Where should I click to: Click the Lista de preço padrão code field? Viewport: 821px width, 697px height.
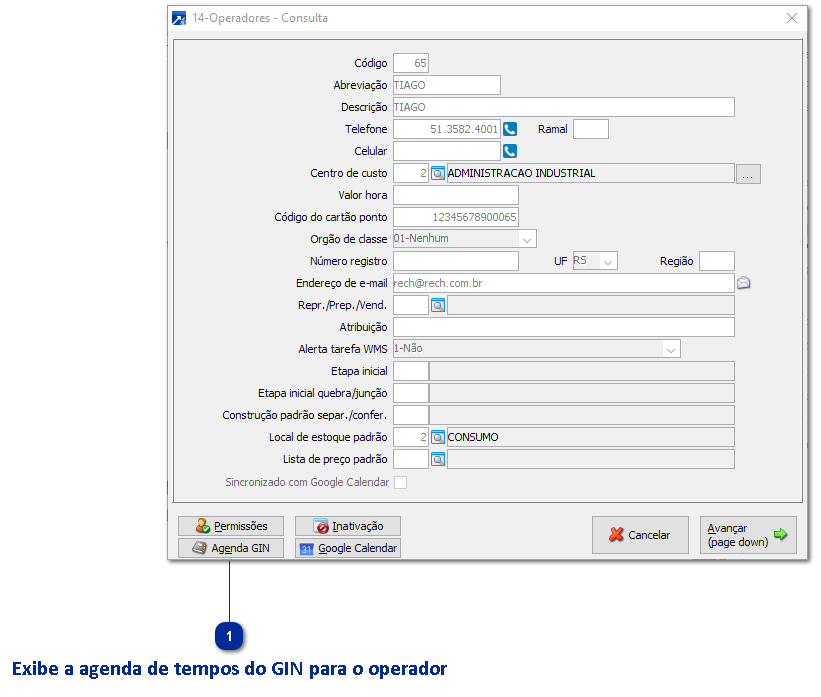[x=411, y=459]
